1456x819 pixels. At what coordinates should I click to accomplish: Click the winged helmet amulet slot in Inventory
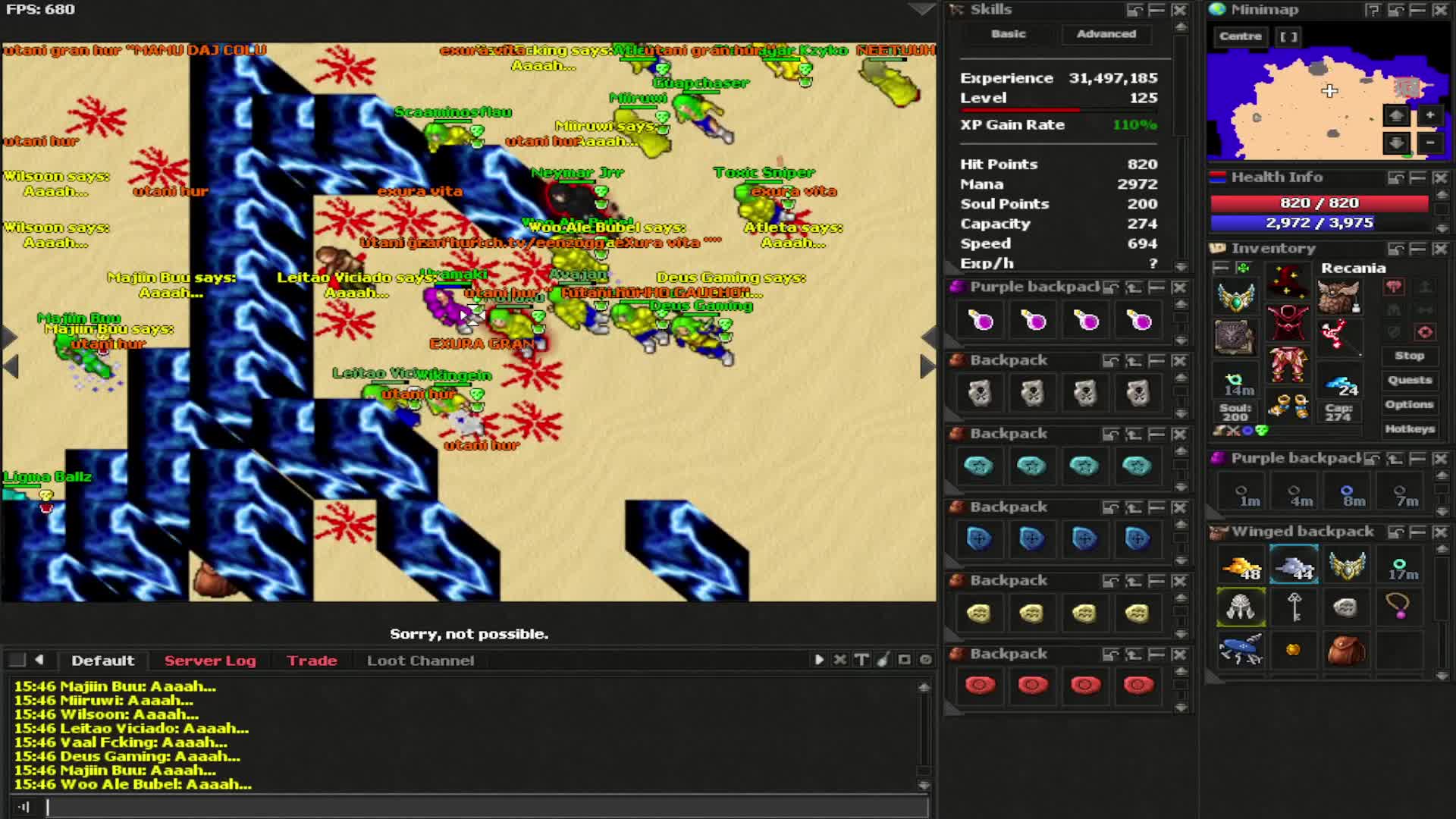click(1235, 297)
